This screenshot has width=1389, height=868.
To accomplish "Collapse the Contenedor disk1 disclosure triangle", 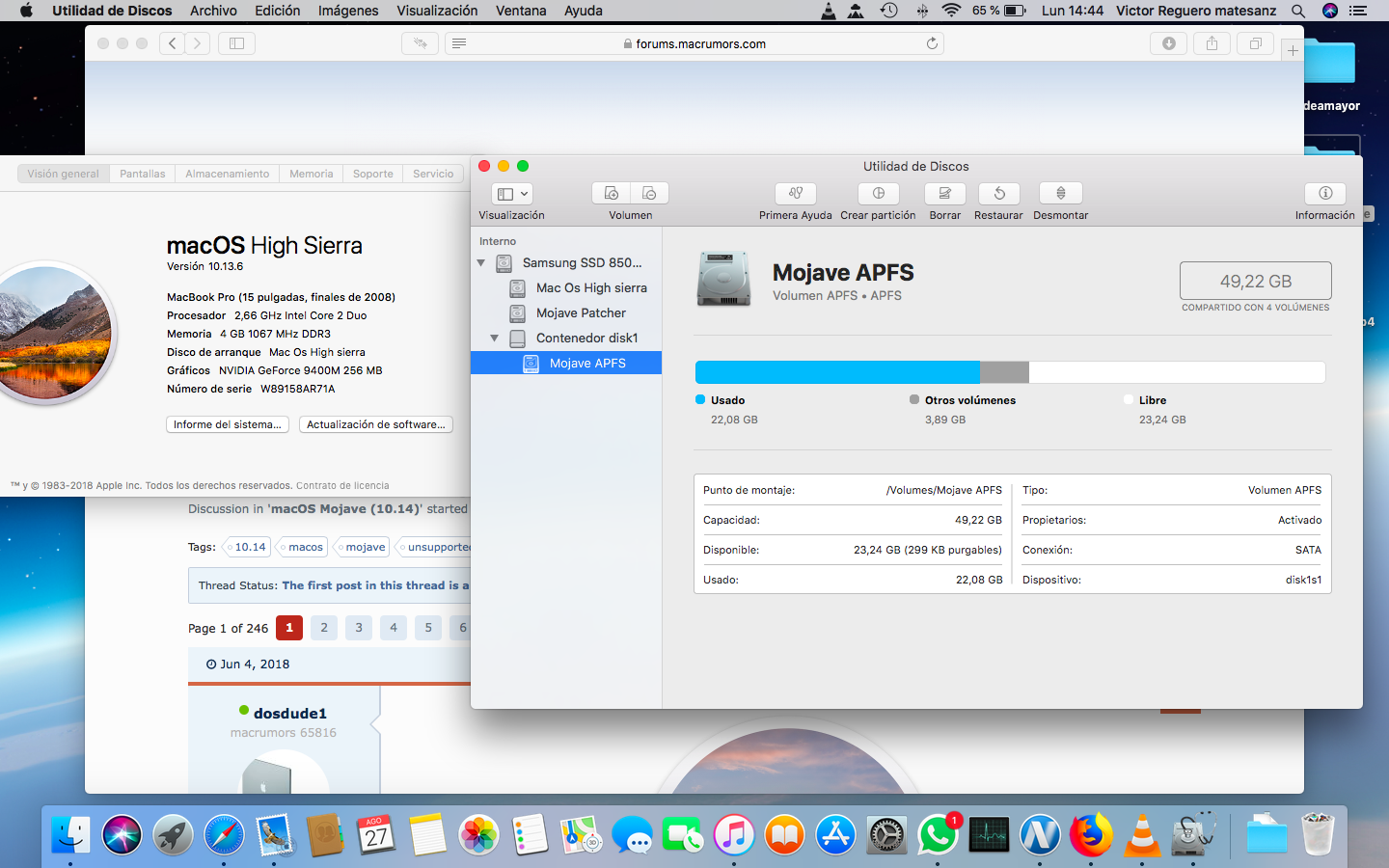I will click(x=495, y=338).
